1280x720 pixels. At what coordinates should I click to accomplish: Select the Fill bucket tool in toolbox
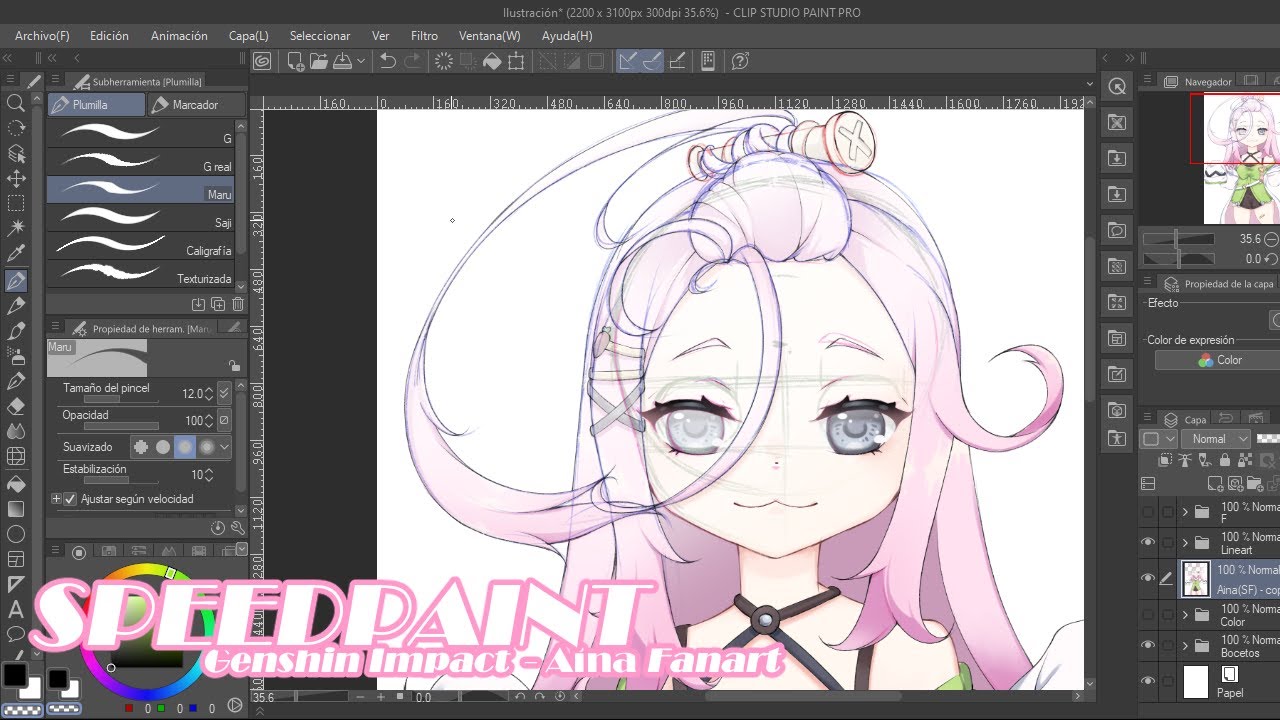(x=16, y=483)
